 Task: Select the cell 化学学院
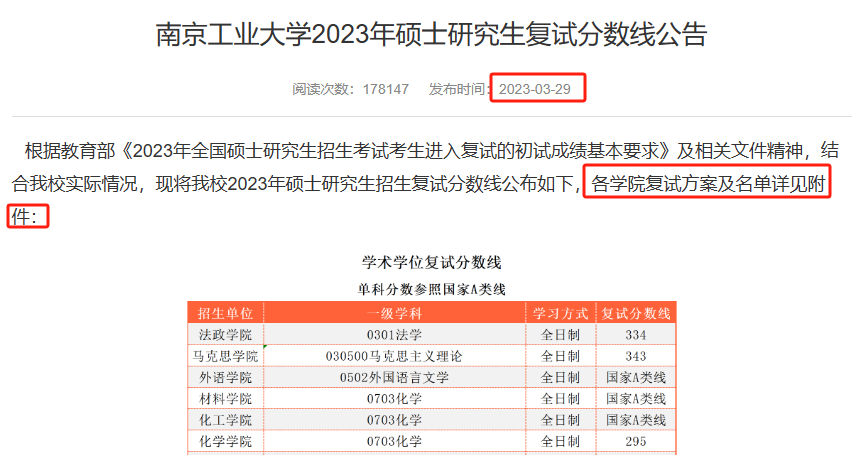[x=226, y=442]
